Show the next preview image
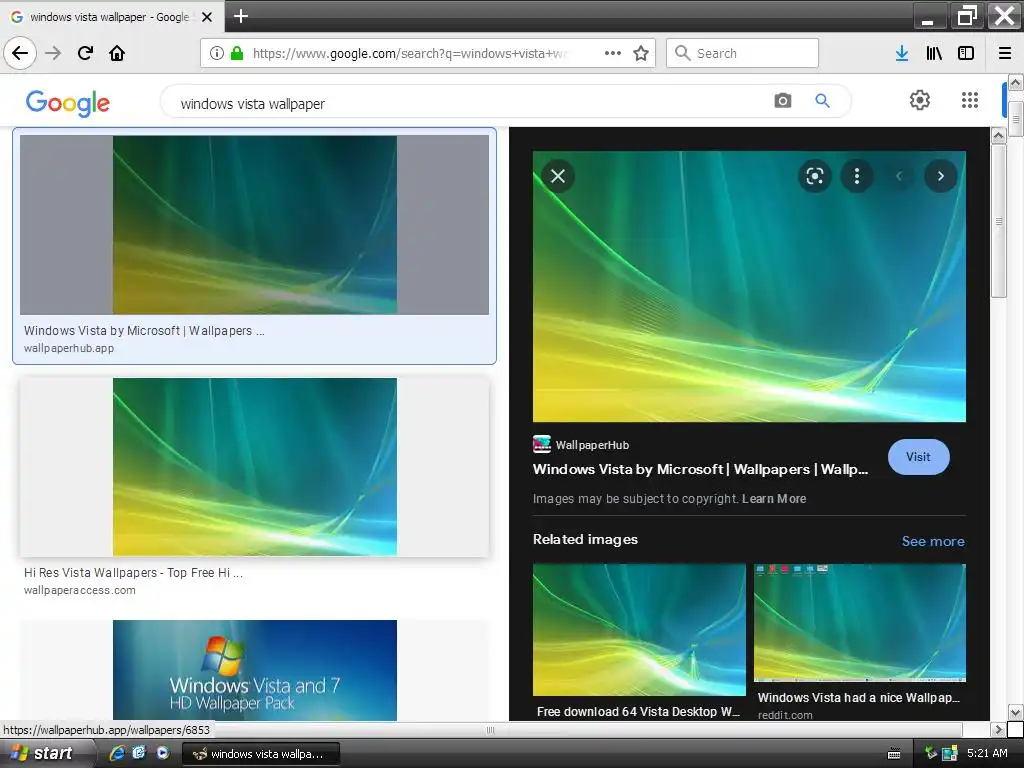 click(940, 176)
